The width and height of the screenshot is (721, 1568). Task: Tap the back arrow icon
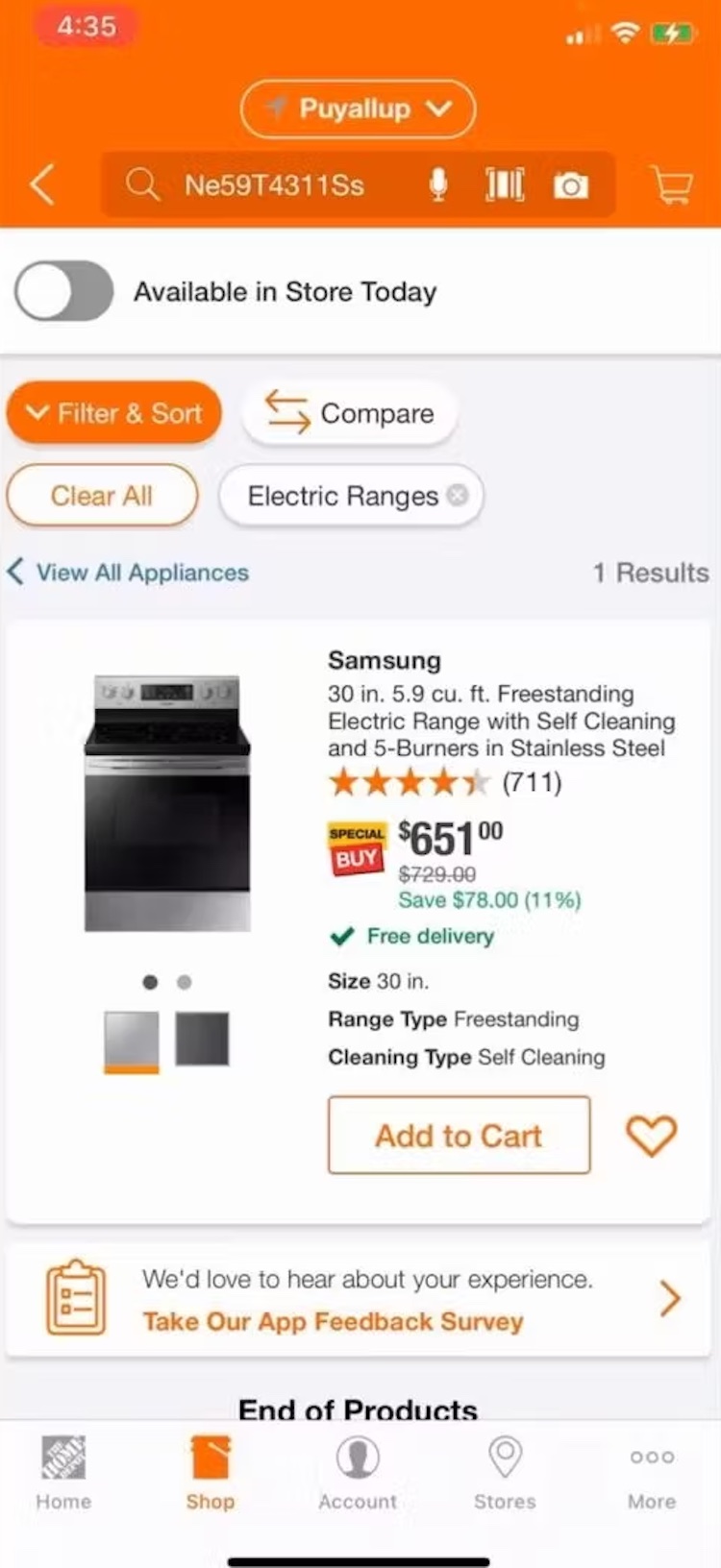click(x=42, y=184)
